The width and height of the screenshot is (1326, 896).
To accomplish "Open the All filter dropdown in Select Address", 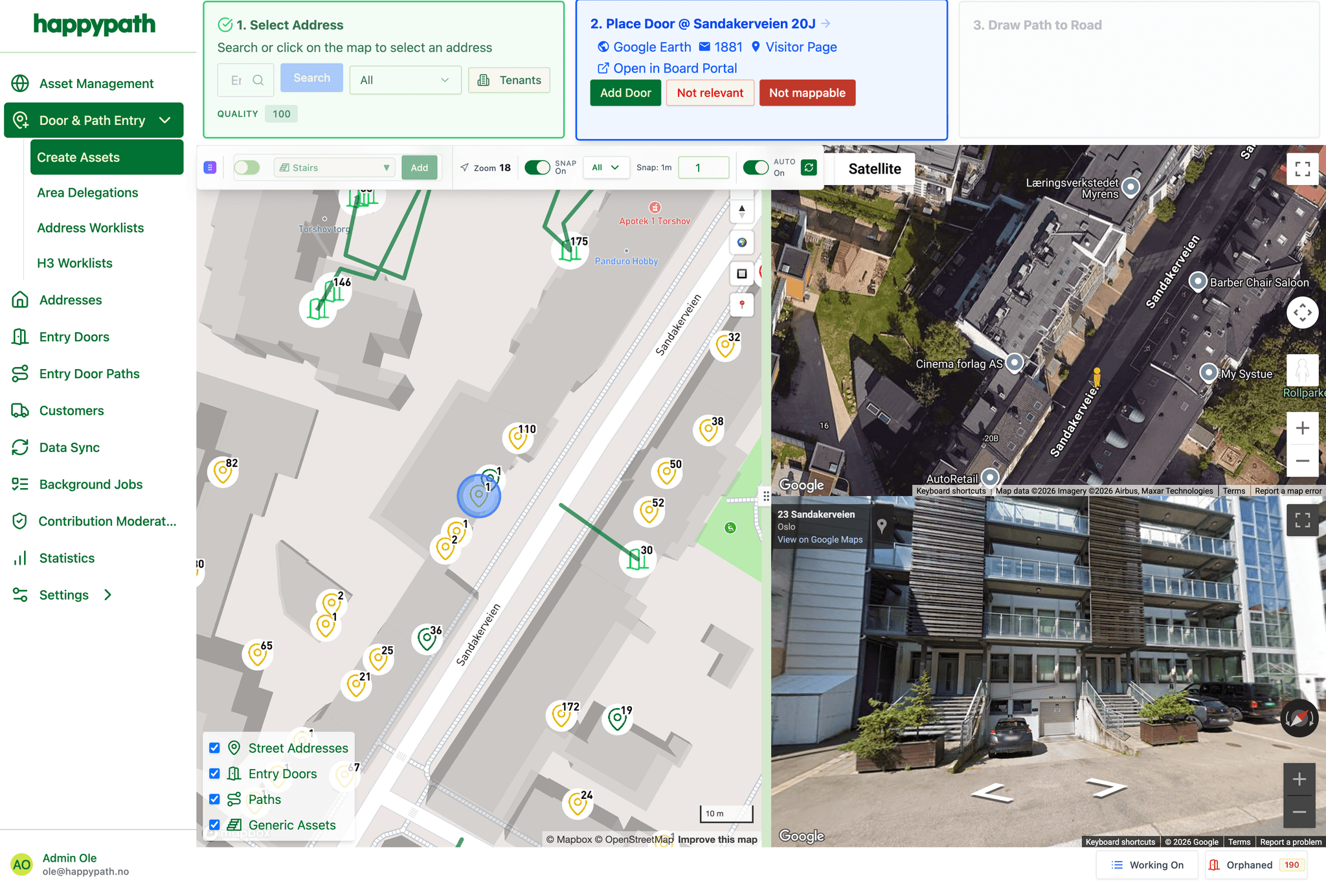I will click(x=405, y=80).
